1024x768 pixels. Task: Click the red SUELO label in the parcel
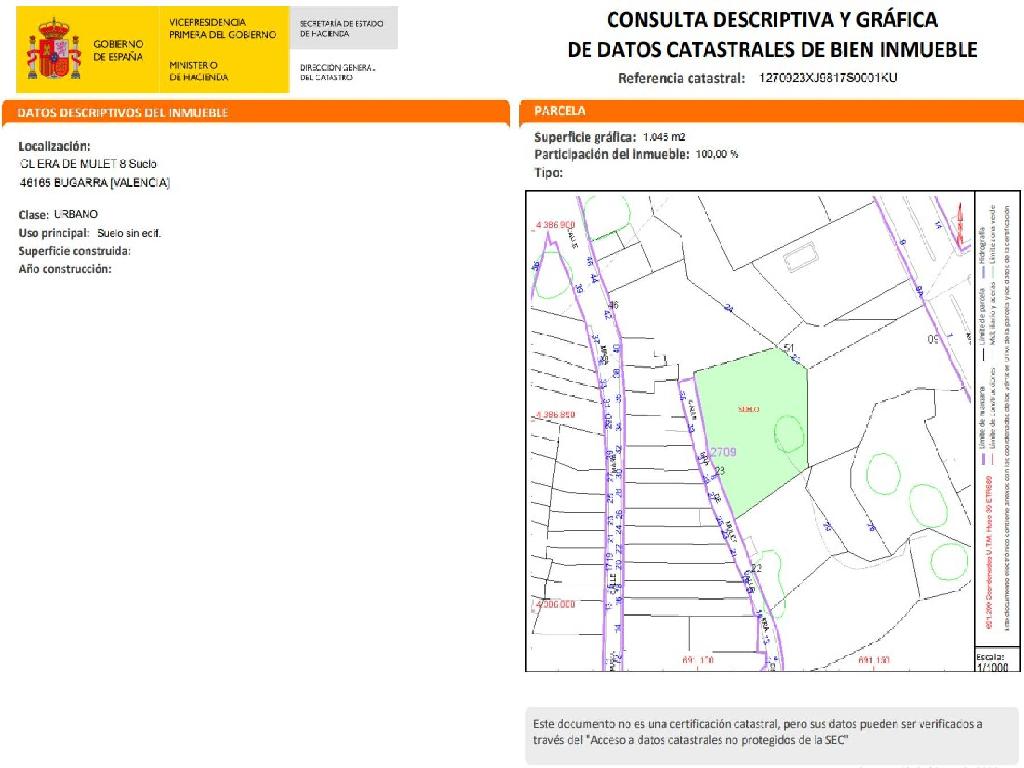[x=747, y=410]
